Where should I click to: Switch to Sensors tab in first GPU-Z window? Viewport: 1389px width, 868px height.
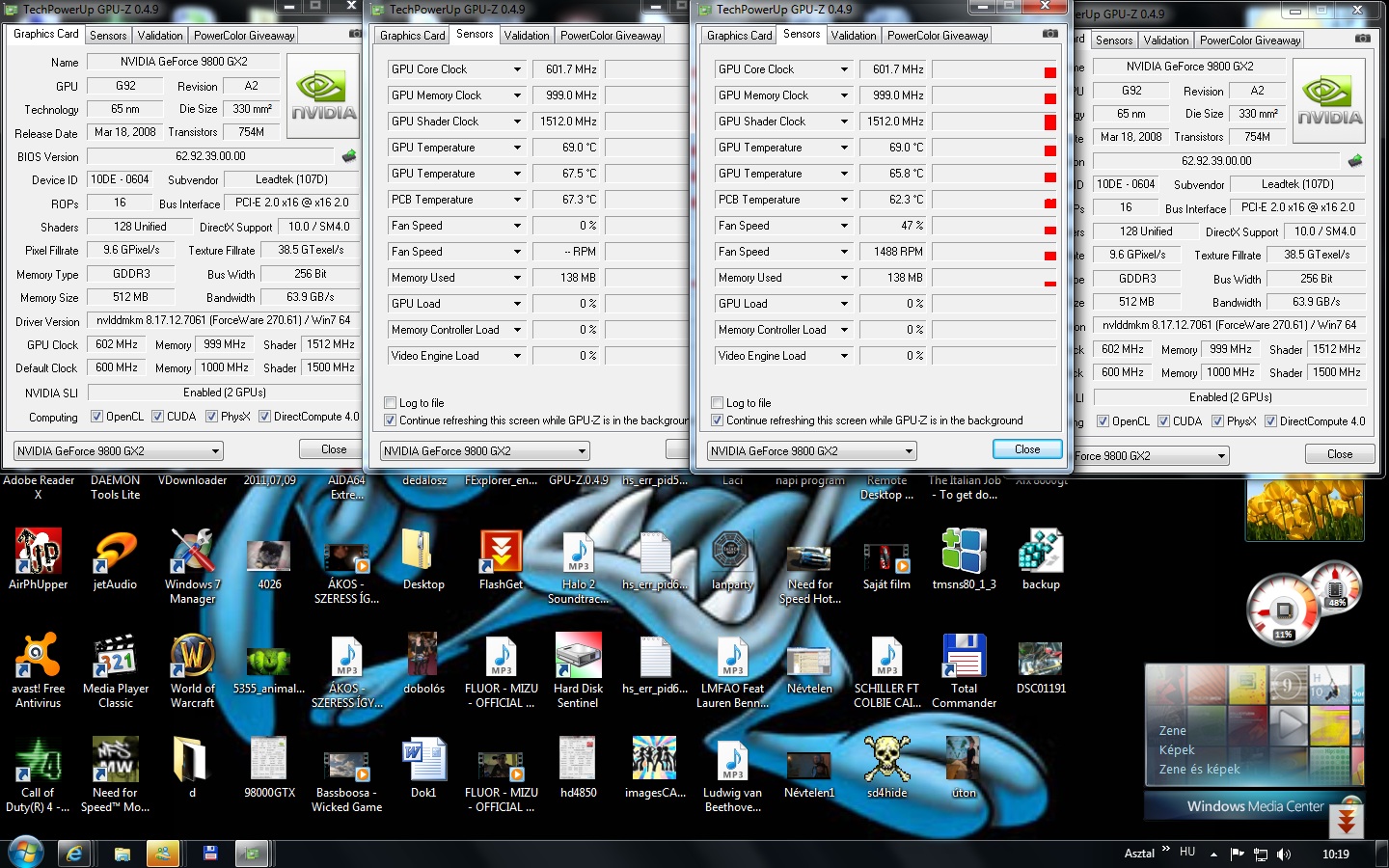click(108, 35)
